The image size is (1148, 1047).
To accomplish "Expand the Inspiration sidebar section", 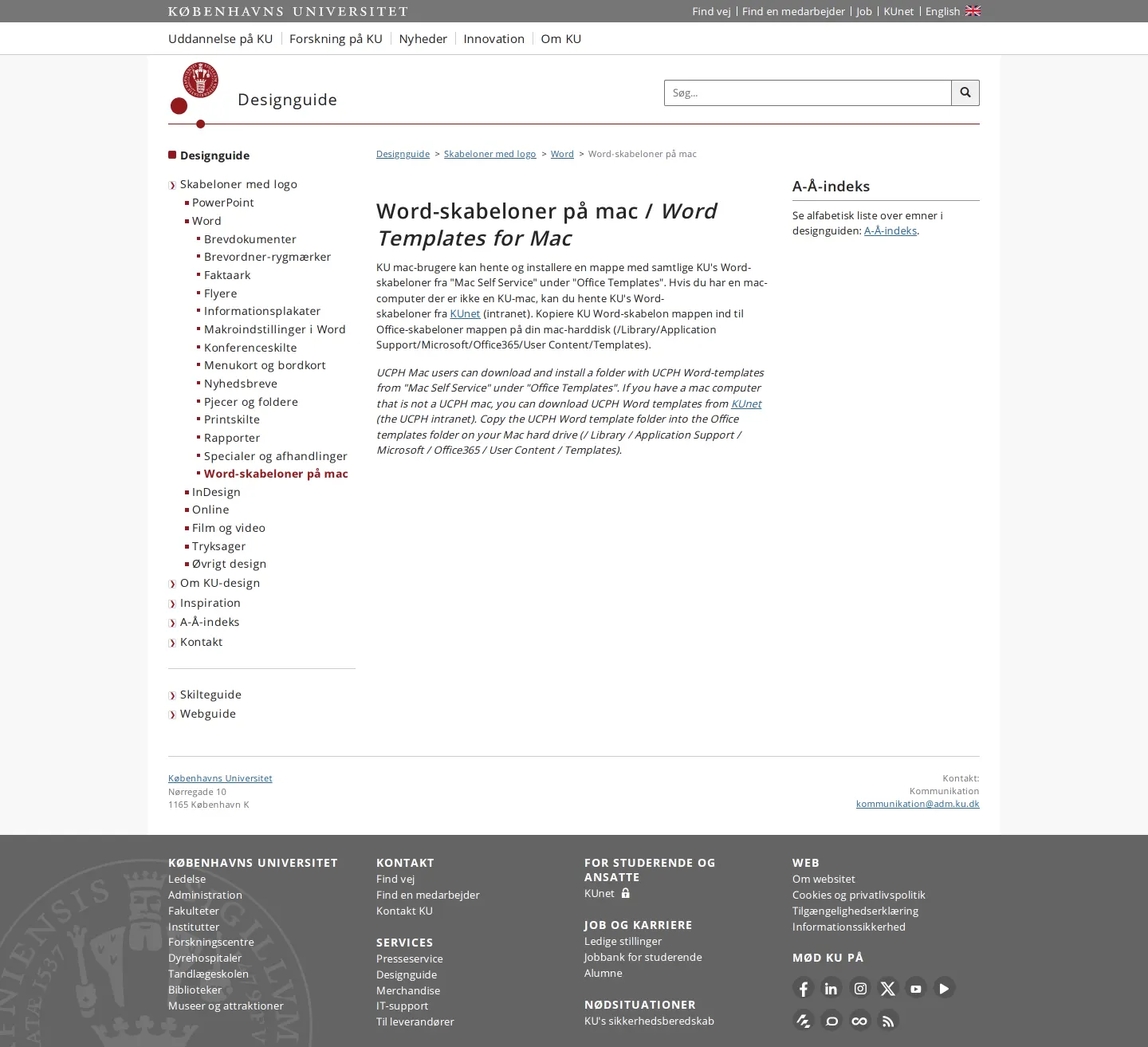I will click(x=210, y=603).
